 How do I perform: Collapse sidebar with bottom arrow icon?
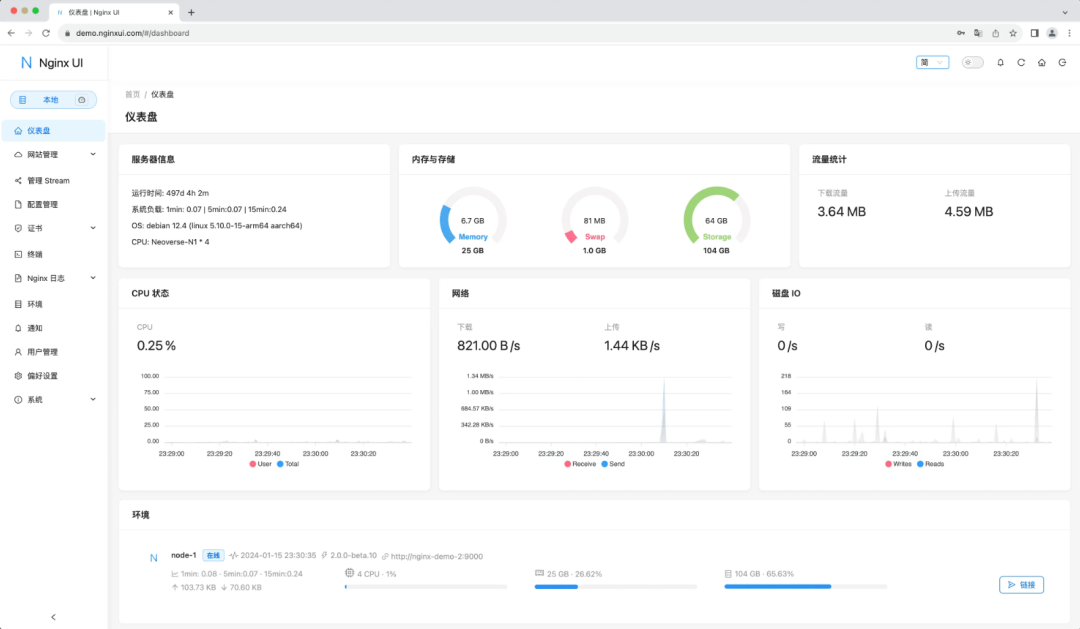pos(54,617)
